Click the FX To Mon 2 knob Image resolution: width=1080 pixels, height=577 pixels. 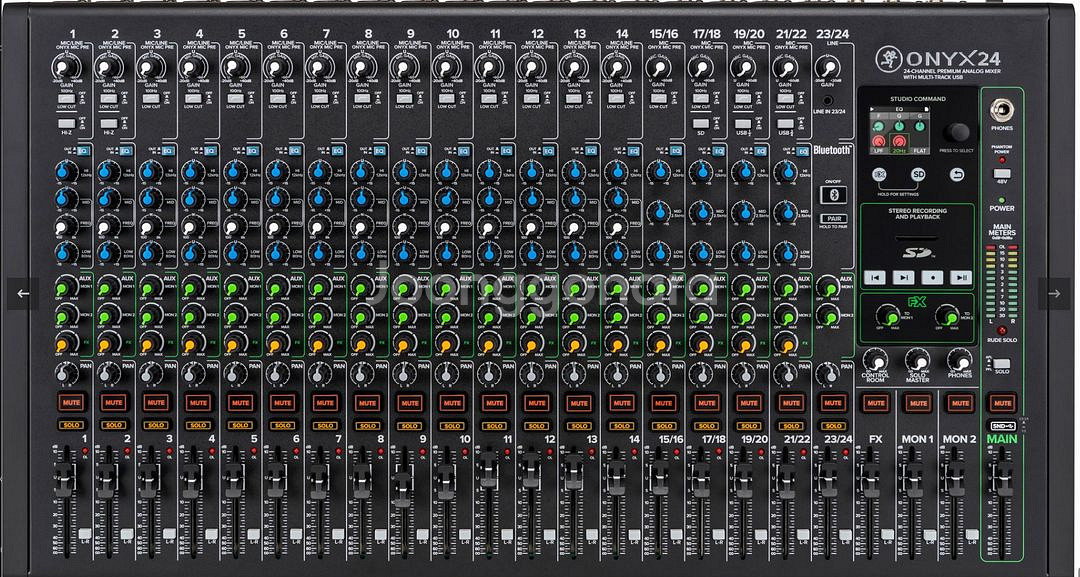click(948, 316)
